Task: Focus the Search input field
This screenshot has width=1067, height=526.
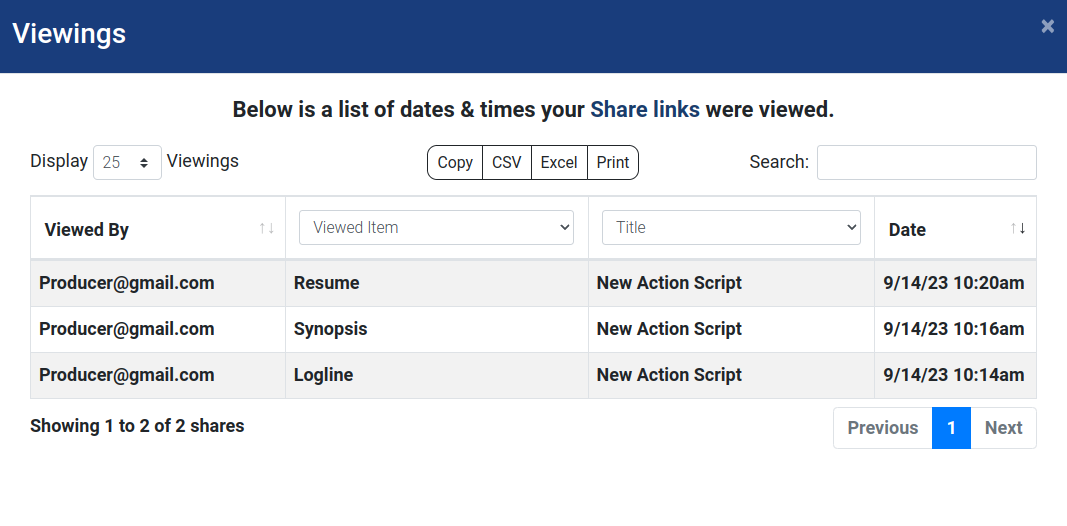Action: point(926,162)
